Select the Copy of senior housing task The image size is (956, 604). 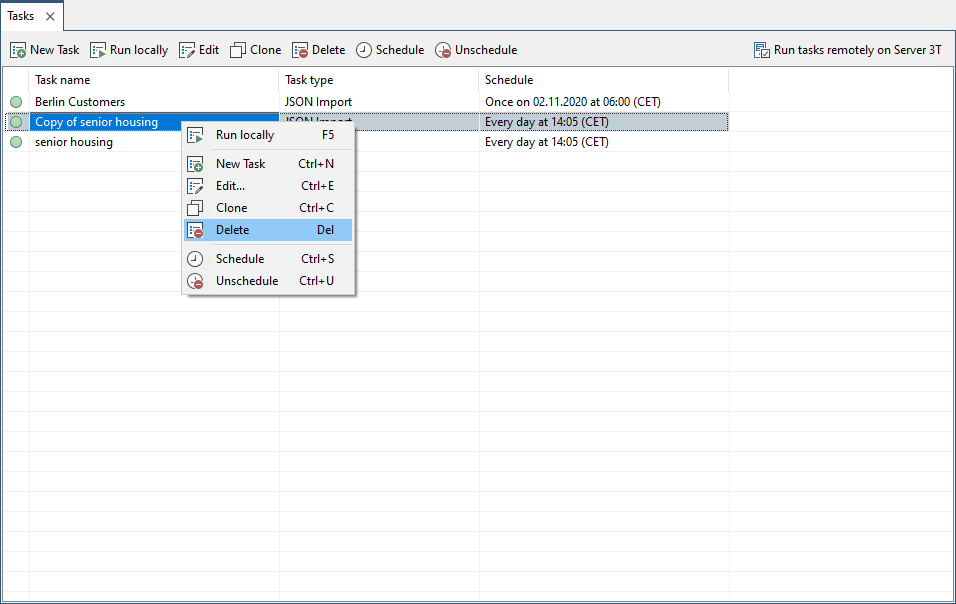[x=96, y=122]
